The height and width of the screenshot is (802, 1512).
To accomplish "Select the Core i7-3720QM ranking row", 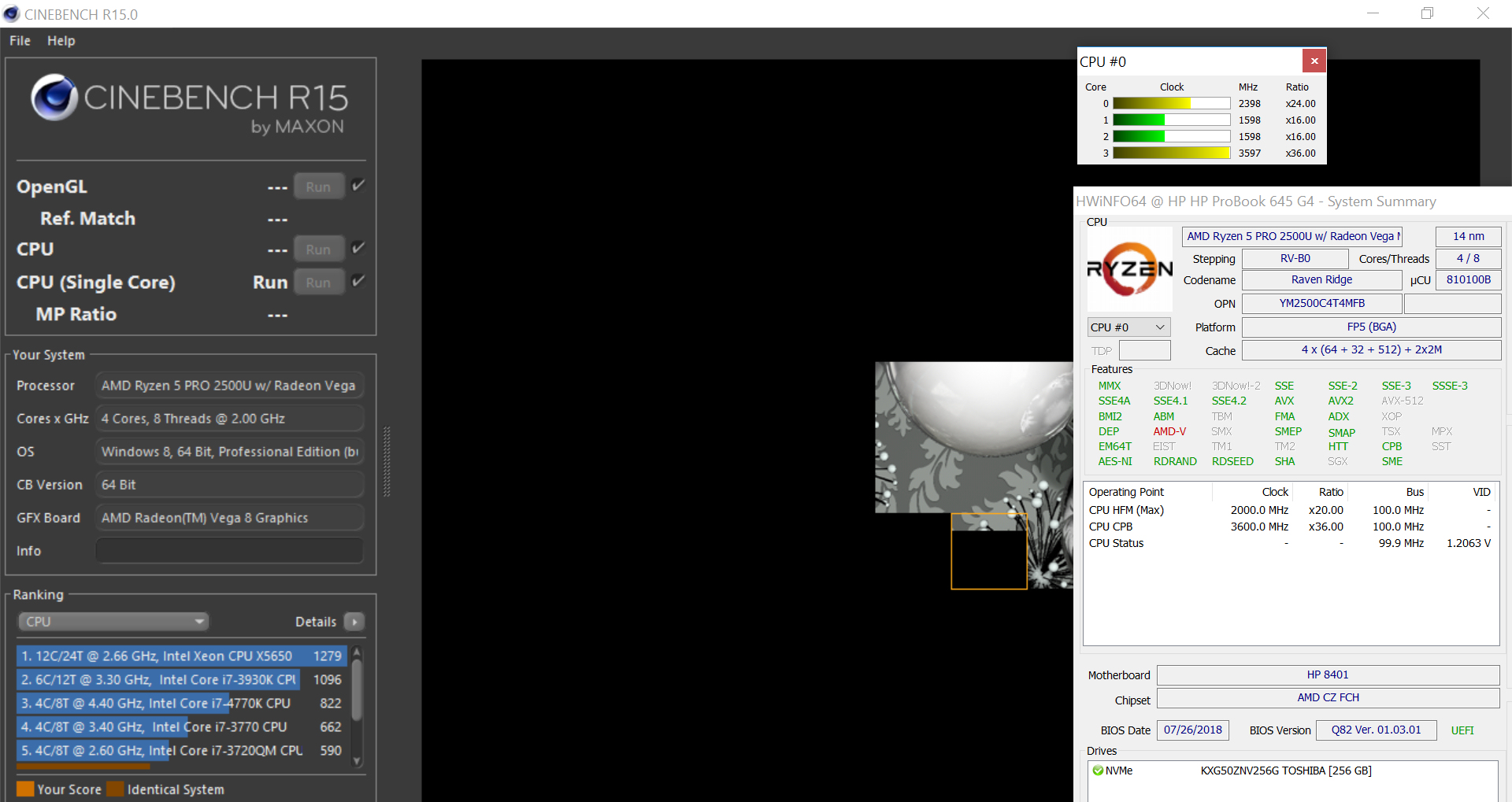I will [x=181, y=750].
